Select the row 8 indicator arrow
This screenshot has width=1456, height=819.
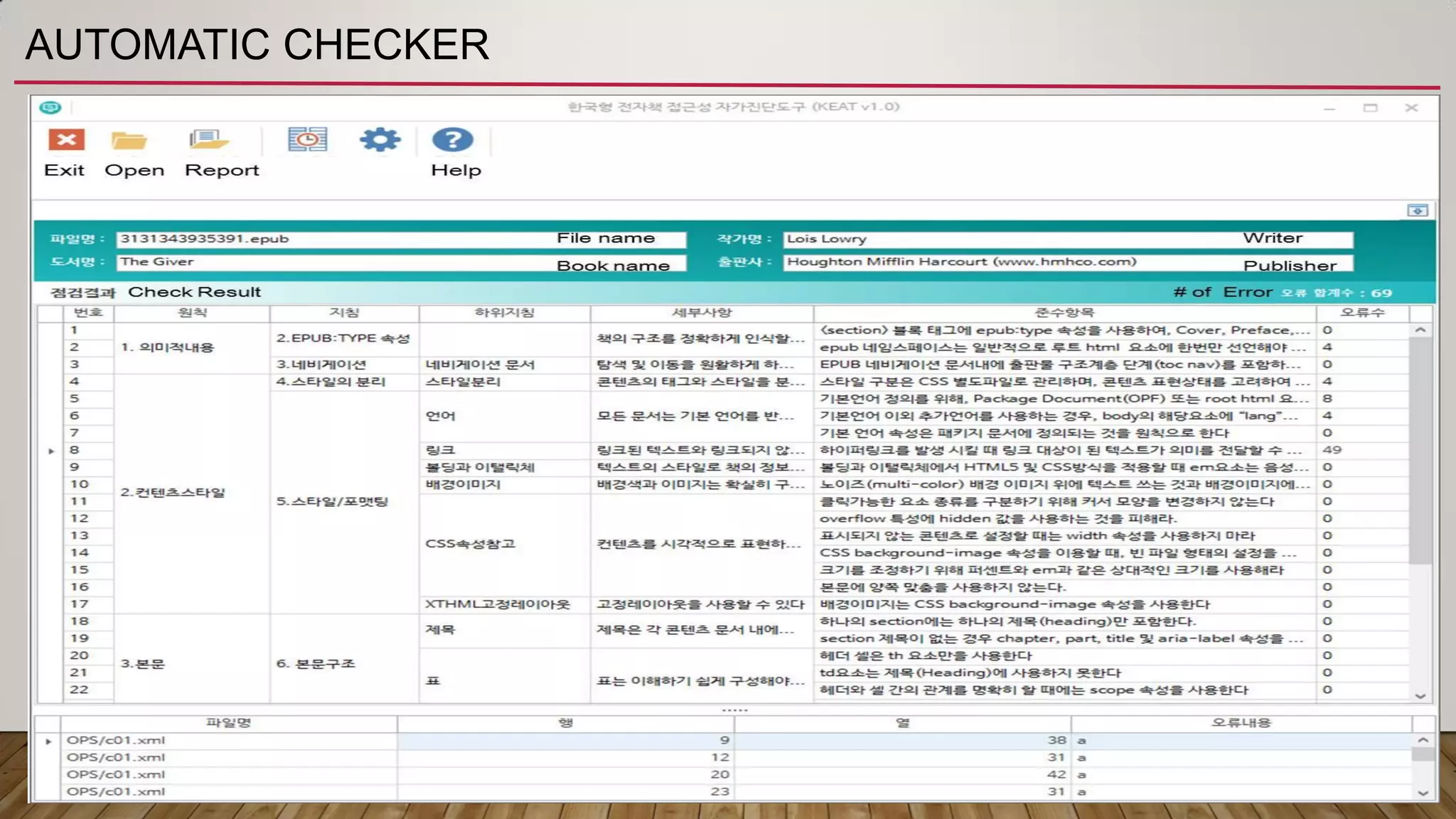tap(50, 451)
